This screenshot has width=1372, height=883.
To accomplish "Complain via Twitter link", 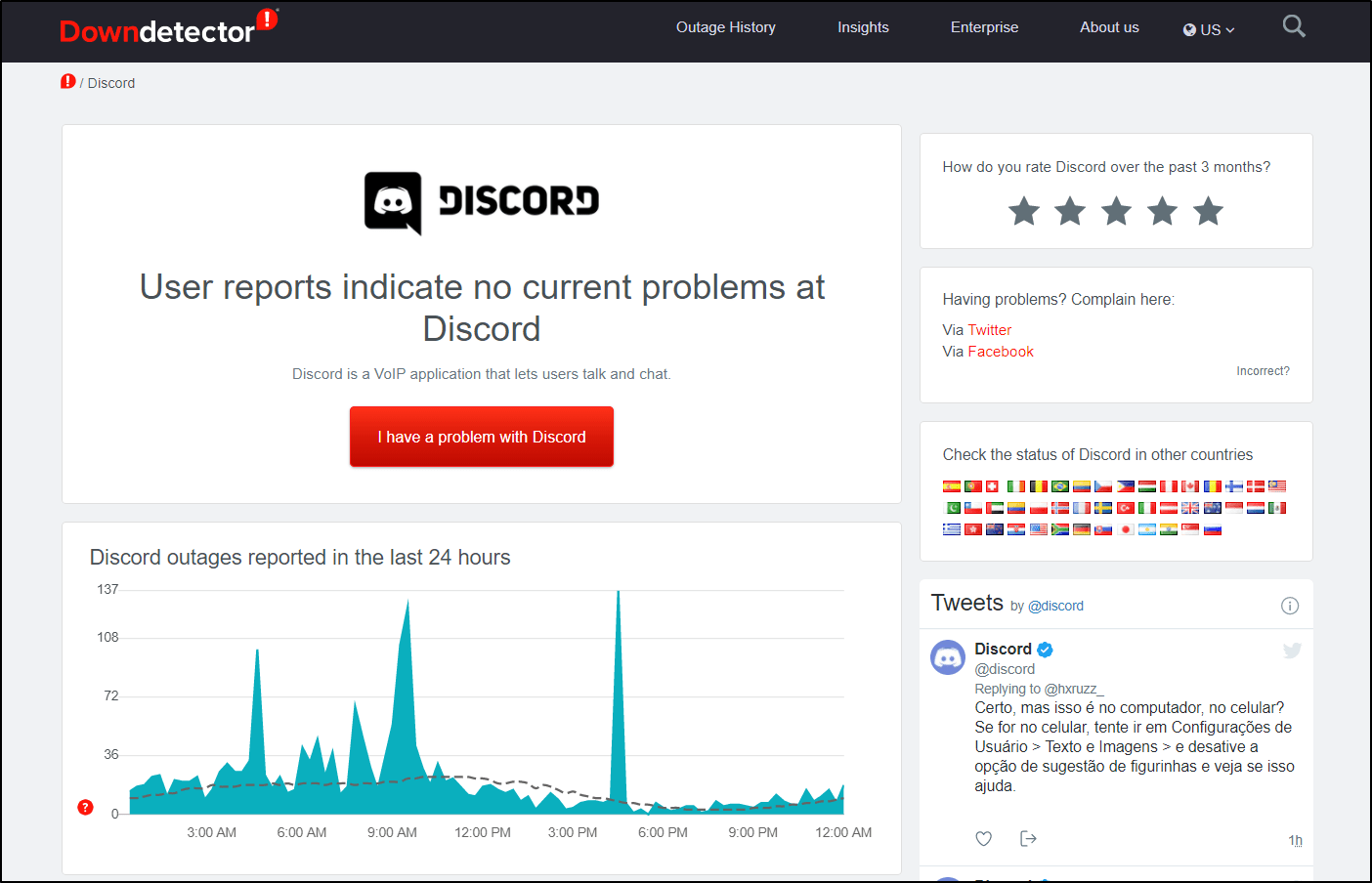I will 989,330.
